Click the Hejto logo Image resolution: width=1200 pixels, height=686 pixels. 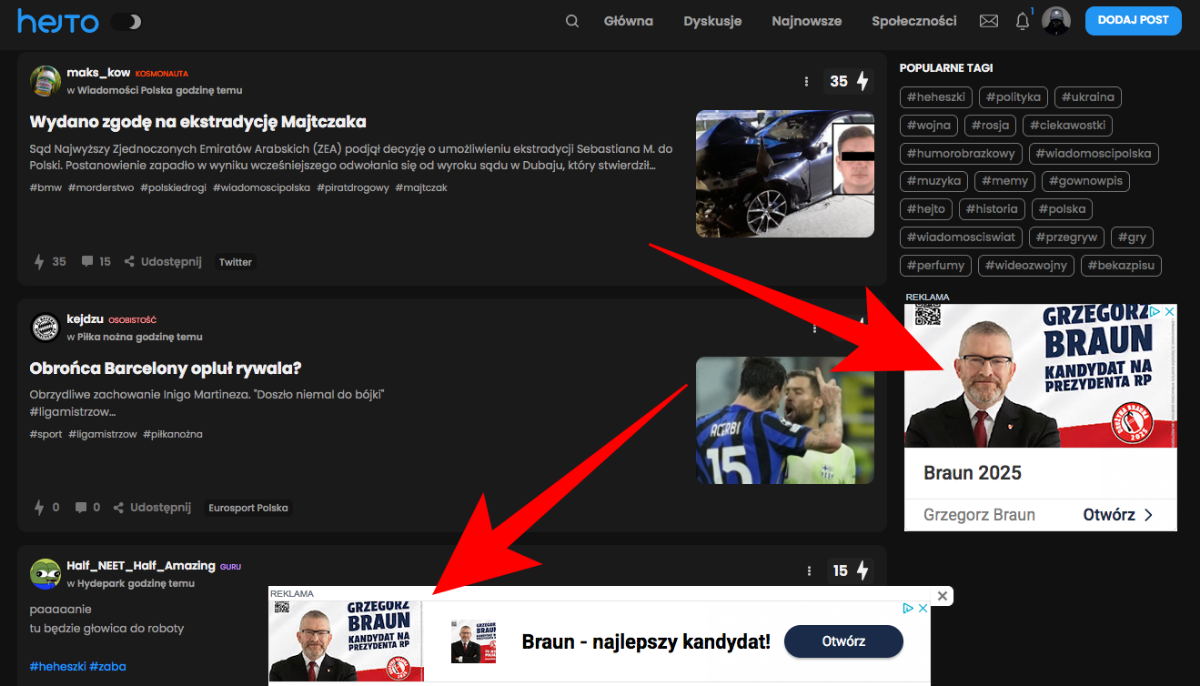(58, 21)
